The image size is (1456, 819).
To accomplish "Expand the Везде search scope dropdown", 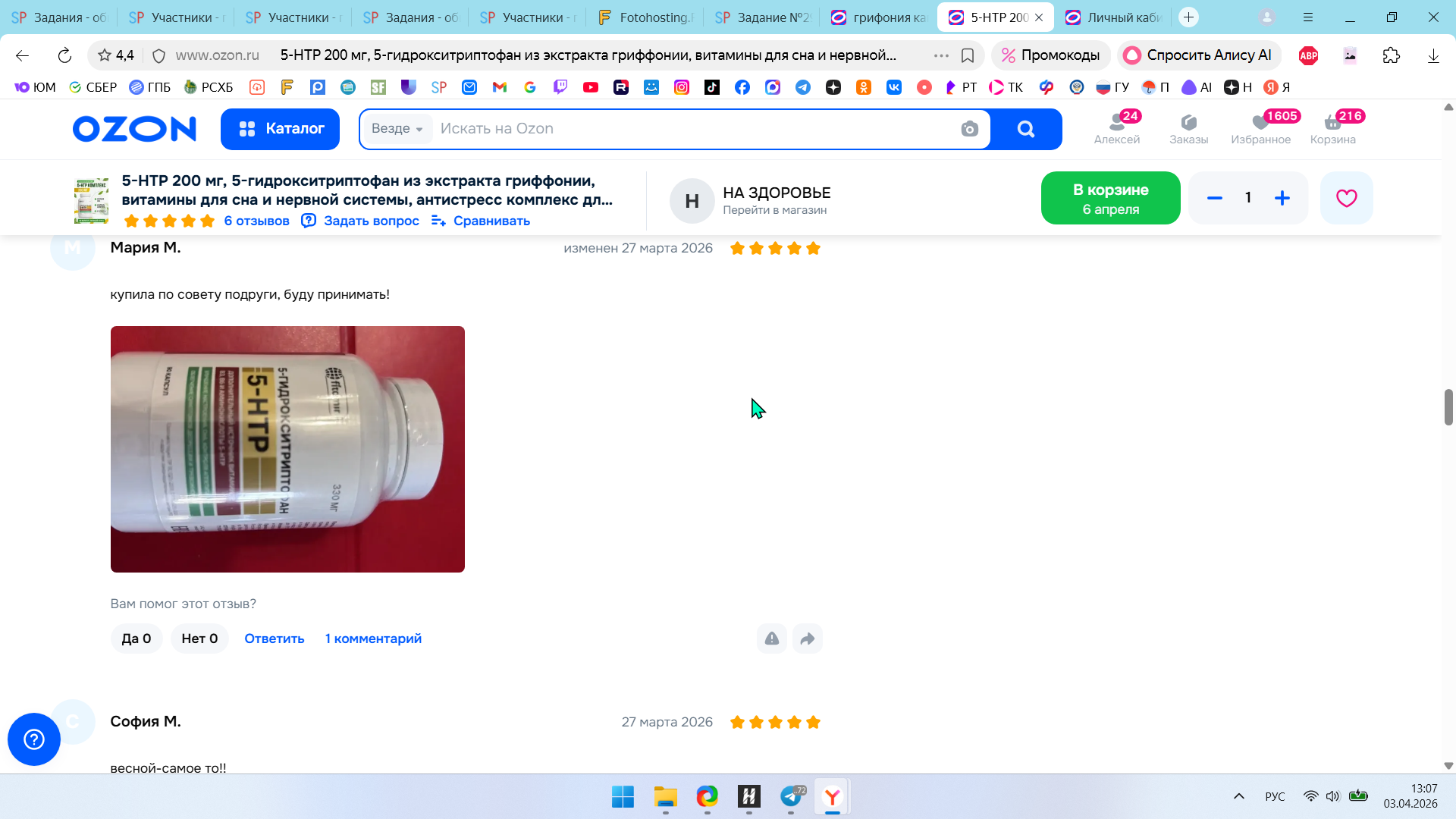I will [397, 129].
